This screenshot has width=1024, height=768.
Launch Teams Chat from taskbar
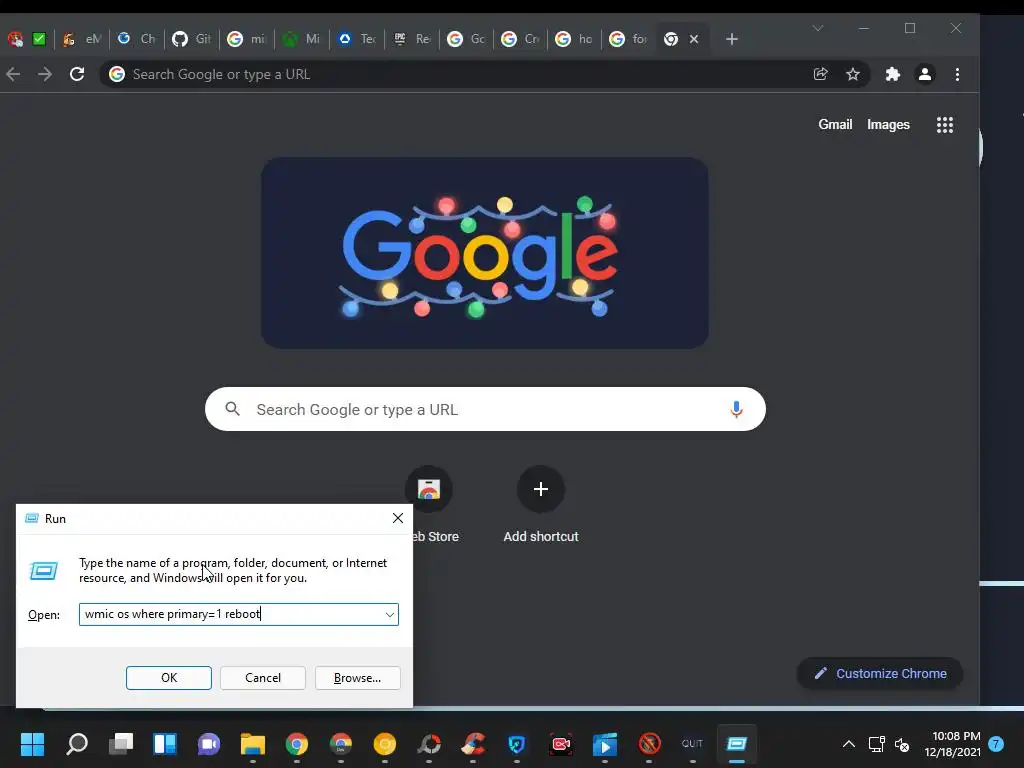(x=209, y=744)
